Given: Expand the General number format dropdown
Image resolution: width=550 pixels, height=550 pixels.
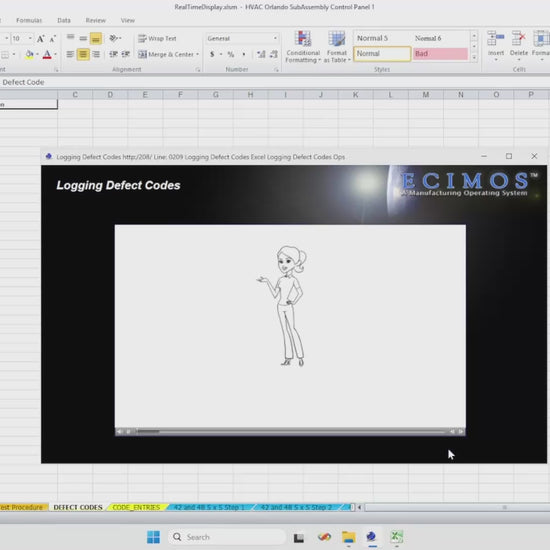Looking at the screenshot, I should click(x=275, y=38).
